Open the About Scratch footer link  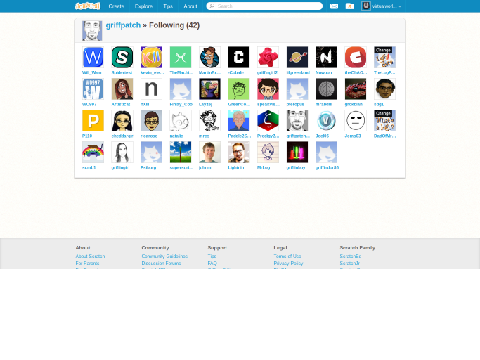[x=90, y=256]
